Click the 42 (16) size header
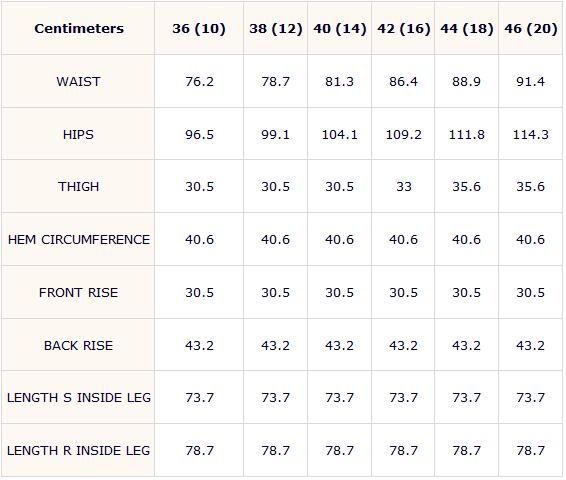This screenshot has height=480, width=566. click(404, 29)
